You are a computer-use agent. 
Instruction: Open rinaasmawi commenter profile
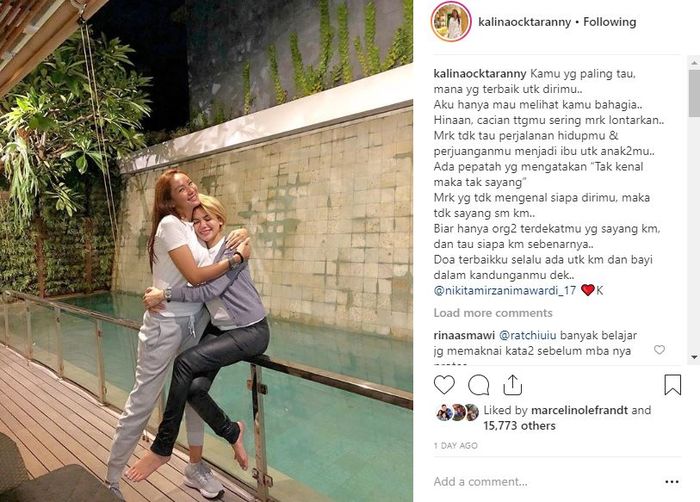[x=464, y=335]
